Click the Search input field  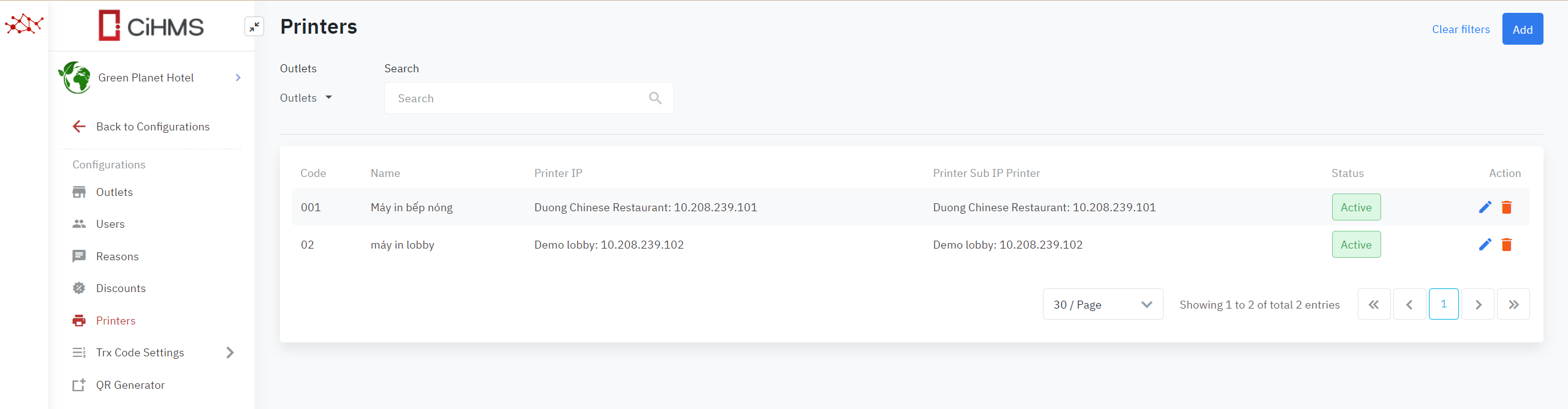(521, 98)
